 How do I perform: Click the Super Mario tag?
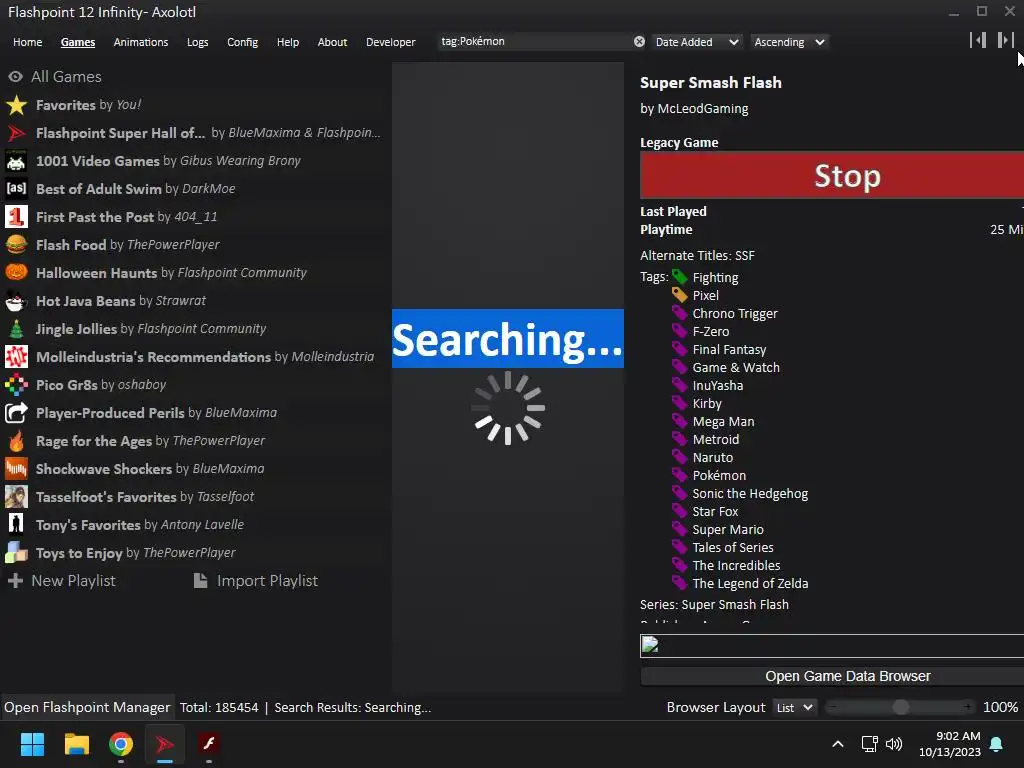[x=728, y=530]
